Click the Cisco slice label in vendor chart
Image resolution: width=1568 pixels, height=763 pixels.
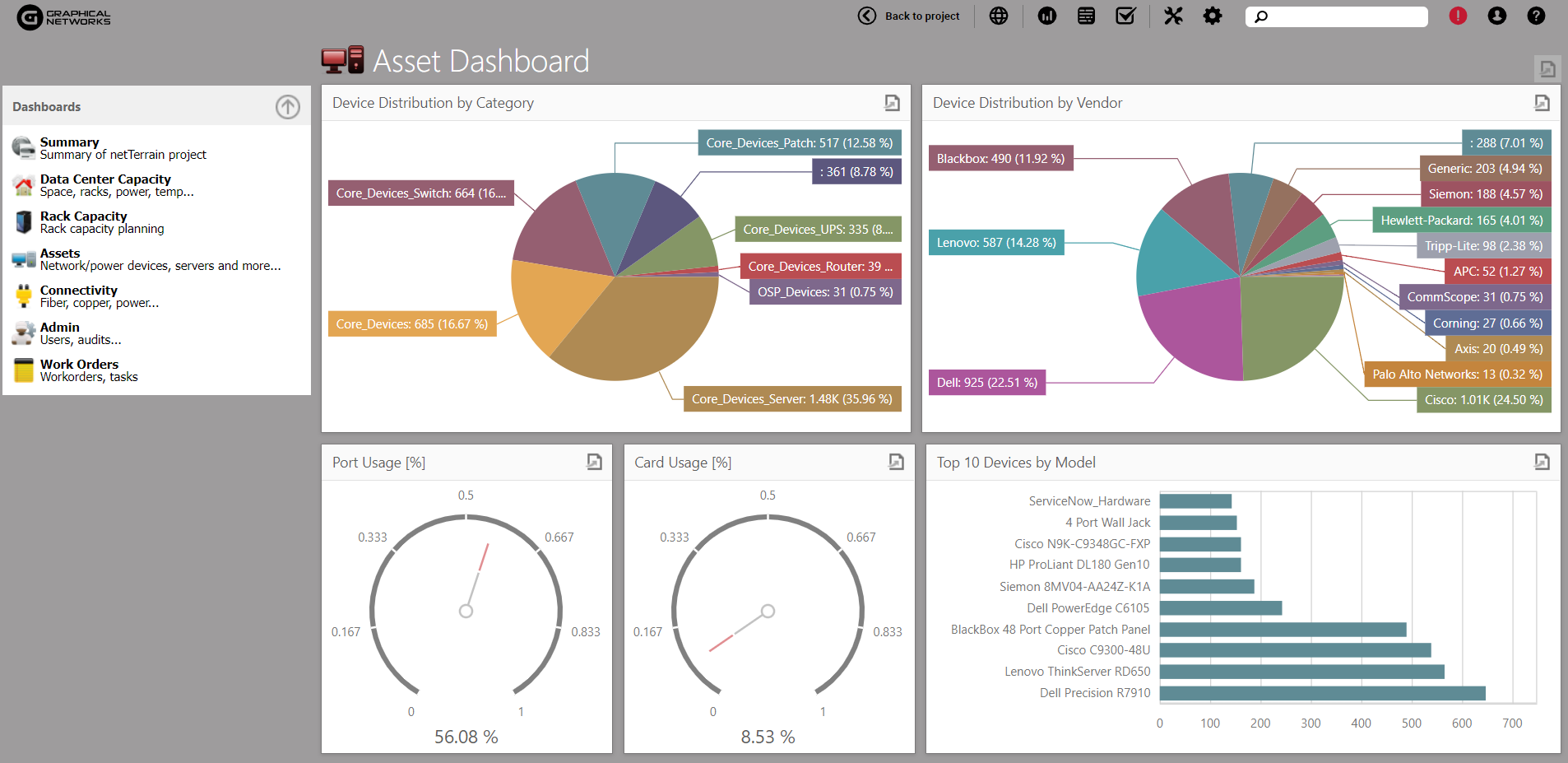click(1483, 400)
